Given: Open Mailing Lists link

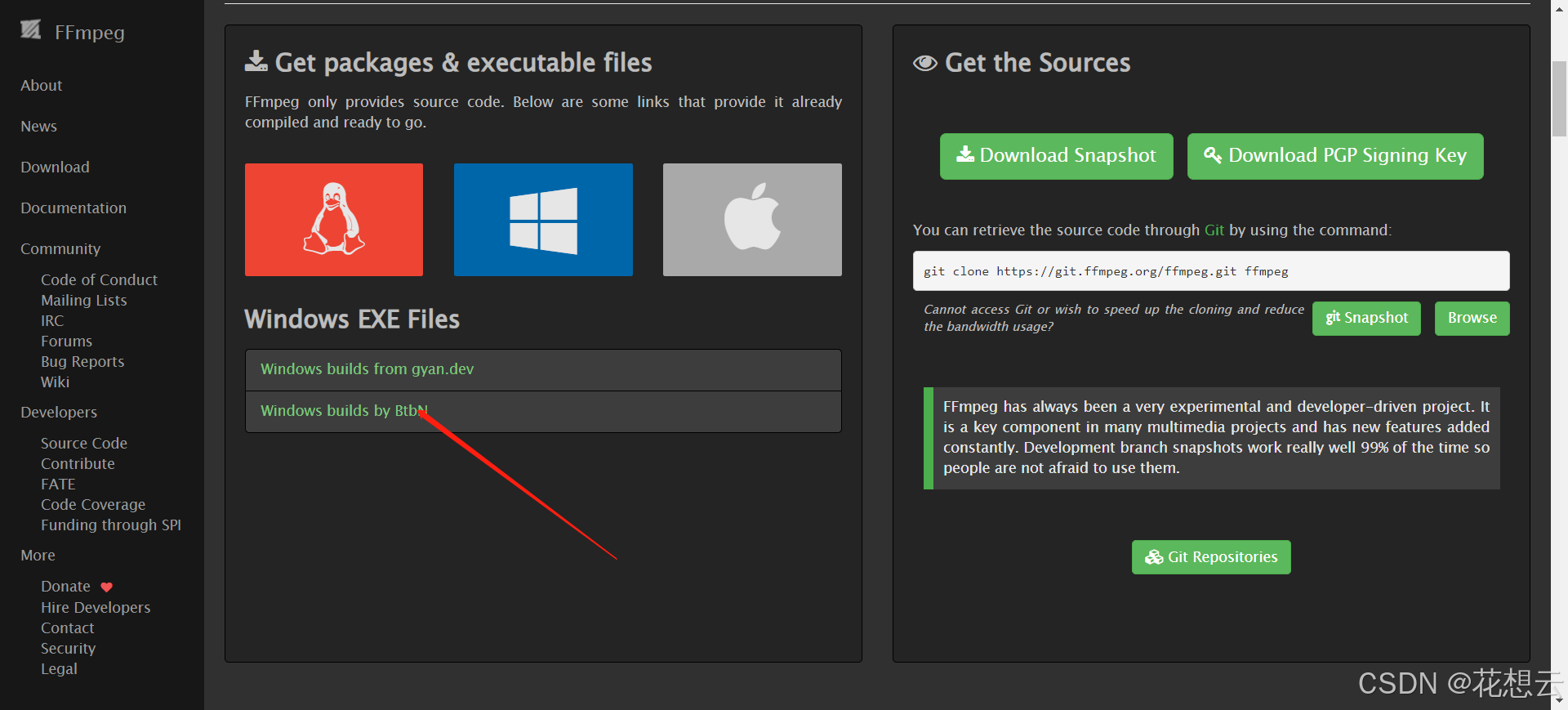Looking at the screenshot, I should click(84, 301).
